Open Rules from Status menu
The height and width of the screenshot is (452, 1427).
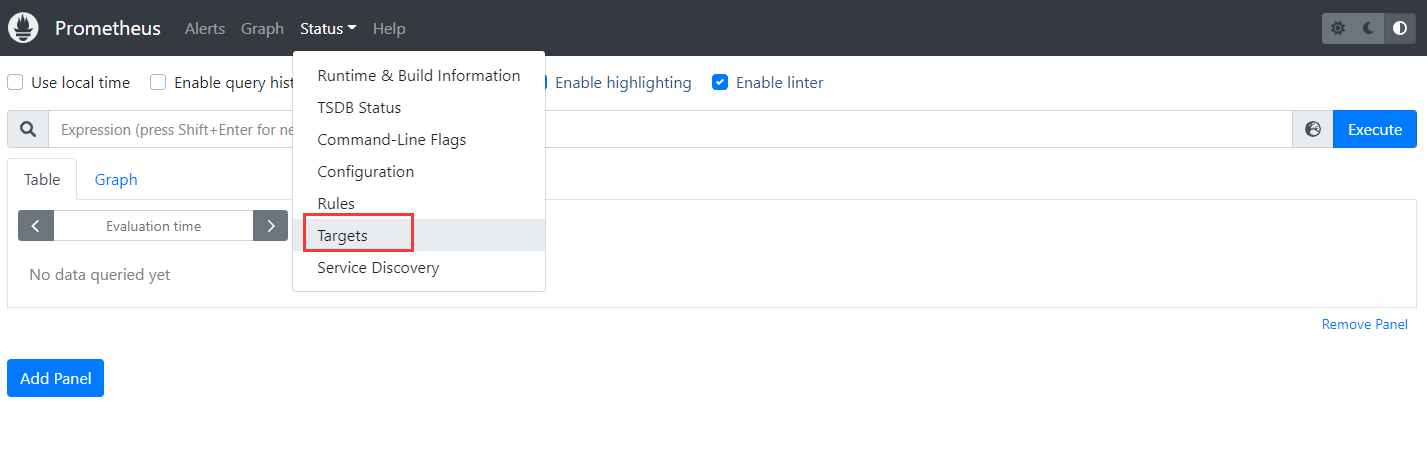coord(419,203)
